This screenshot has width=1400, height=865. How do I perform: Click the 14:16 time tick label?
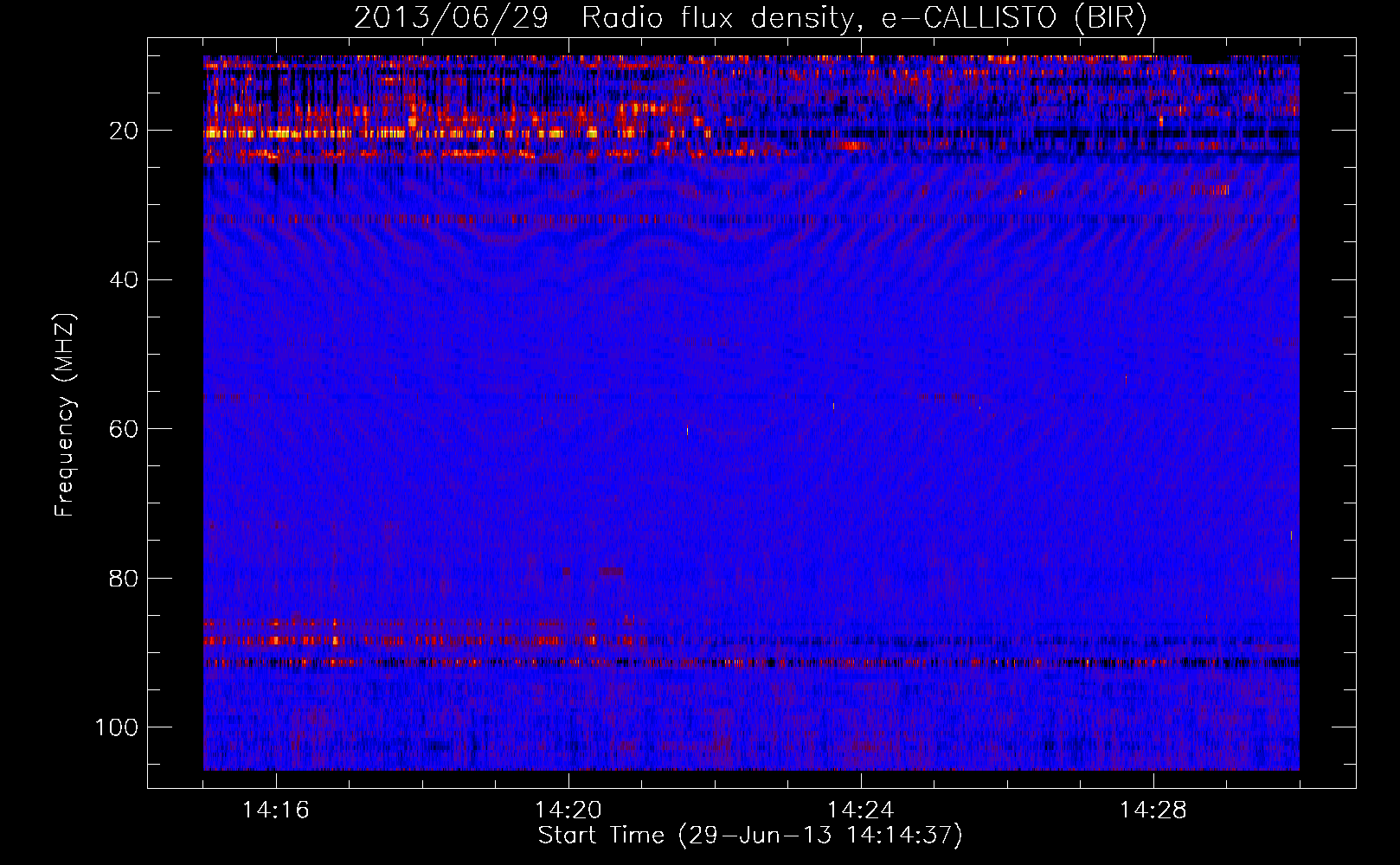pos(276,811)
